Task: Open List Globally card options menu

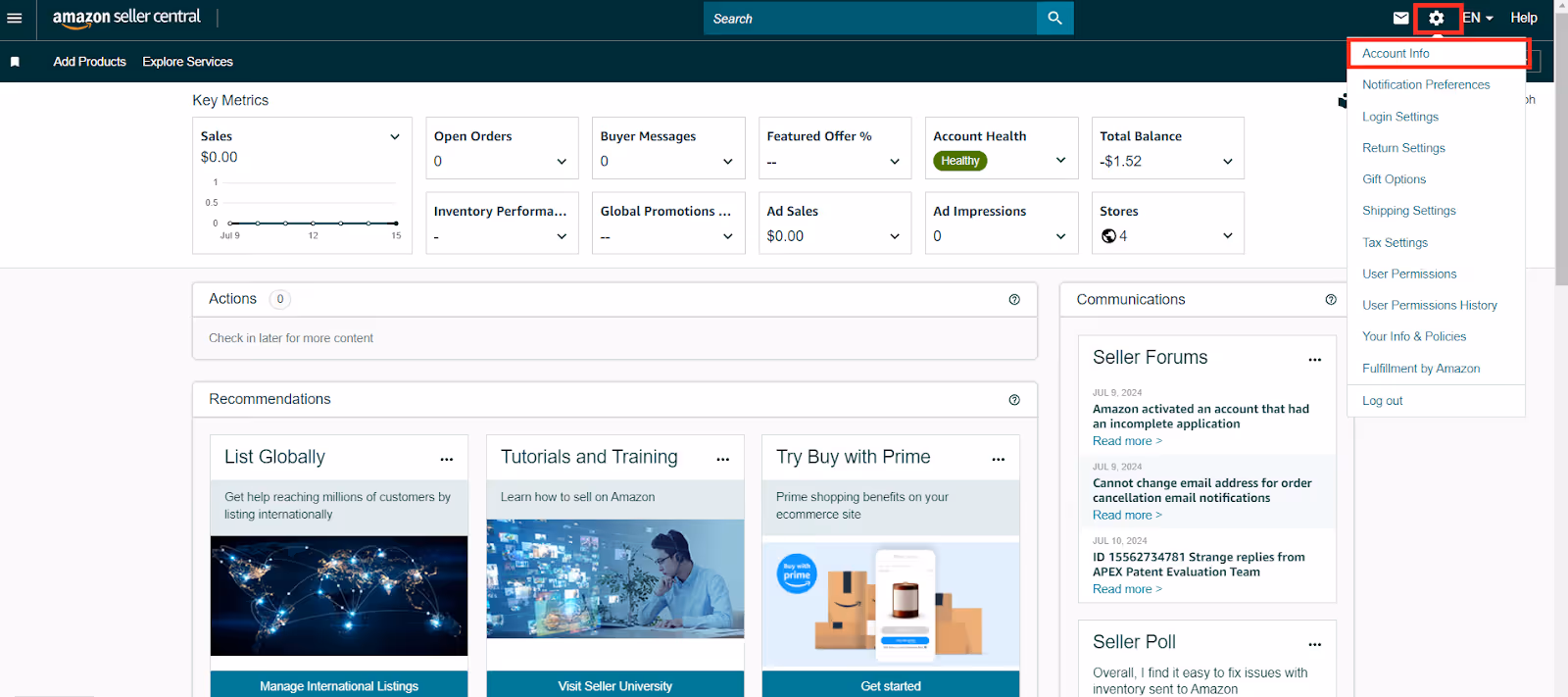Action: coord(447,459)
